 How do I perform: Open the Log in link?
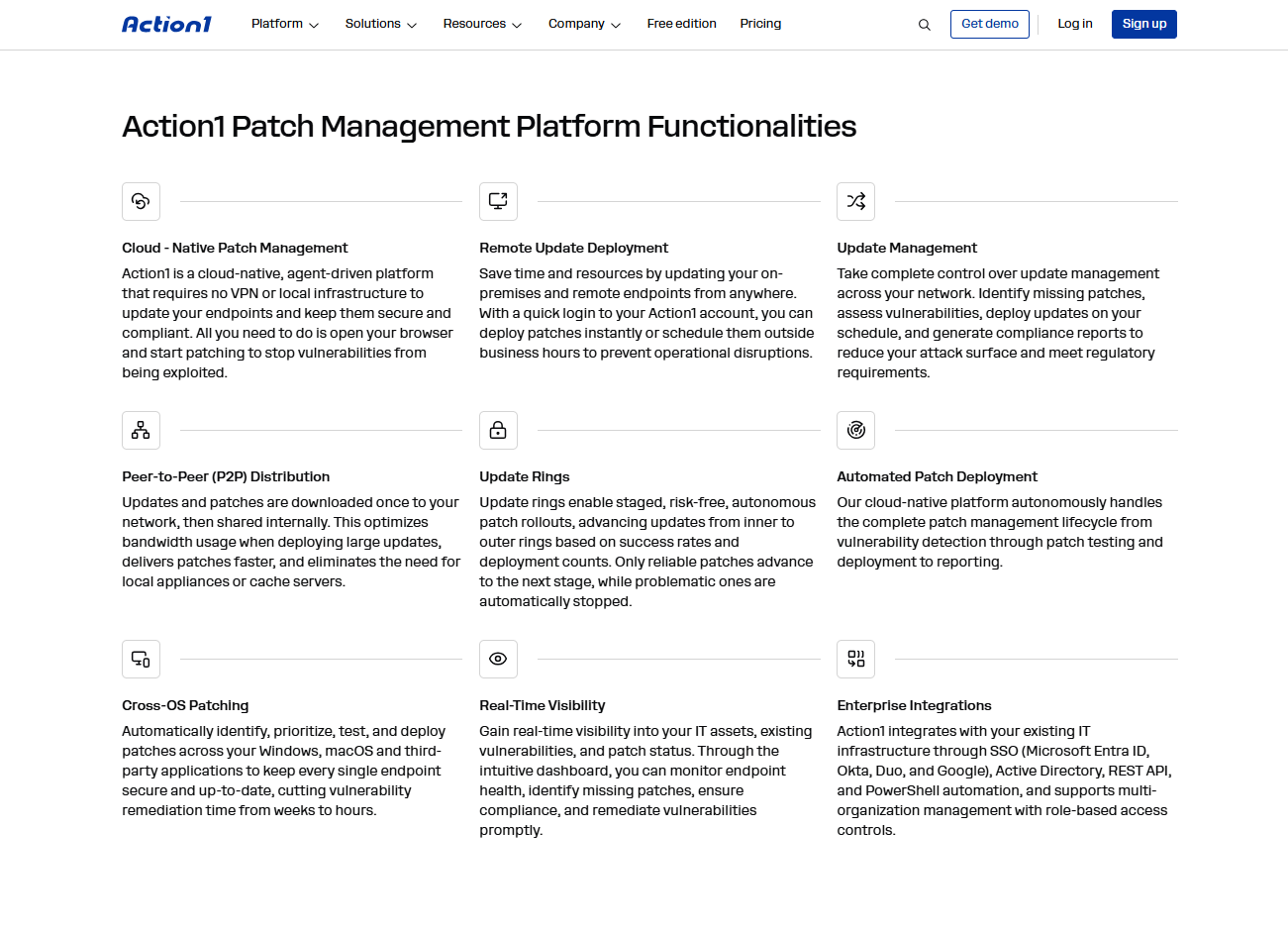1075,24
